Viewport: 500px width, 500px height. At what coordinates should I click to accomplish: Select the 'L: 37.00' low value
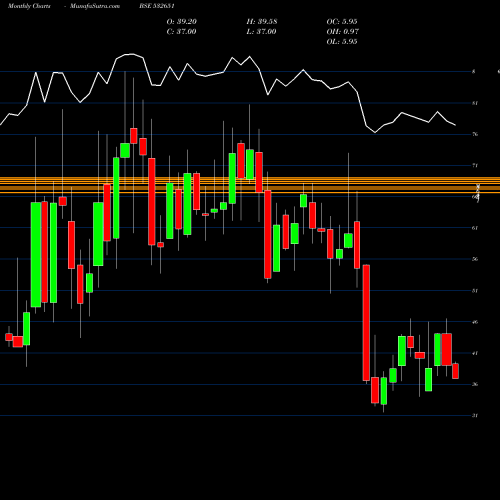click(261, 32)
